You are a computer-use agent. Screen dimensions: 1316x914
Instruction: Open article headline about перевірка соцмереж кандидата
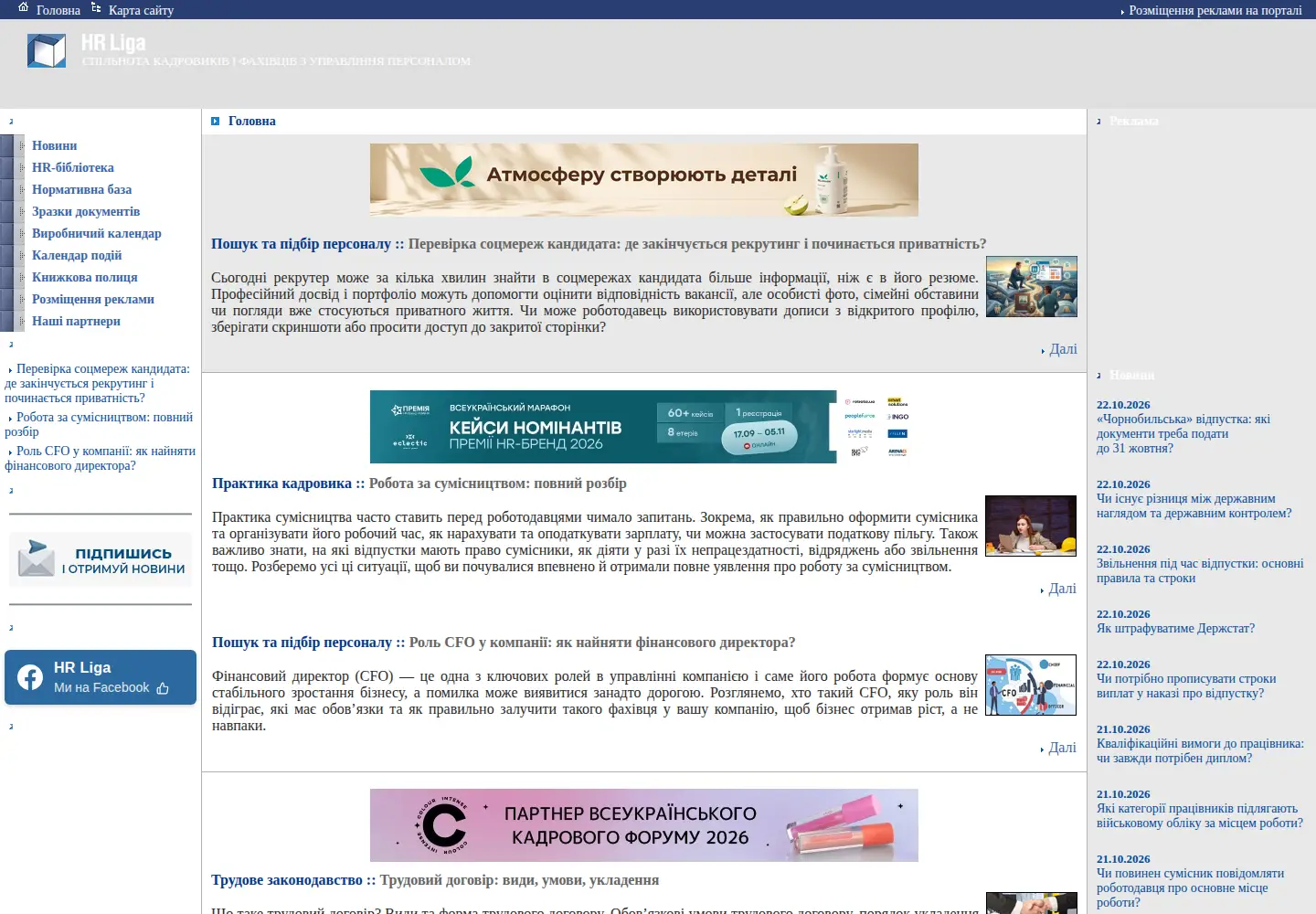pos(697,244)
